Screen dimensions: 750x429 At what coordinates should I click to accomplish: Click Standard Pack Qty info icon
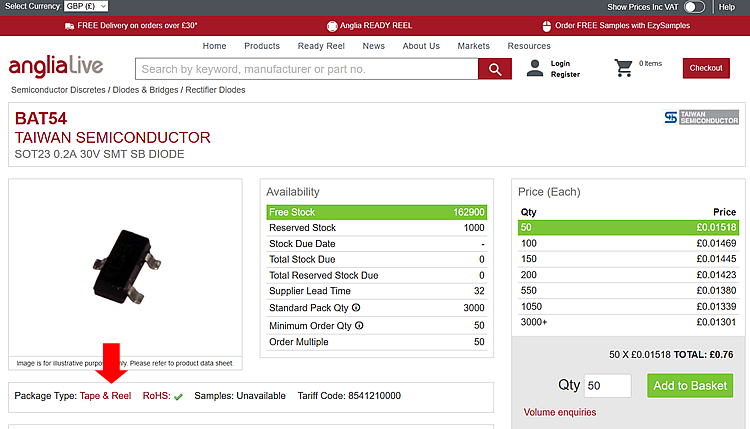(x=356, y=308)
